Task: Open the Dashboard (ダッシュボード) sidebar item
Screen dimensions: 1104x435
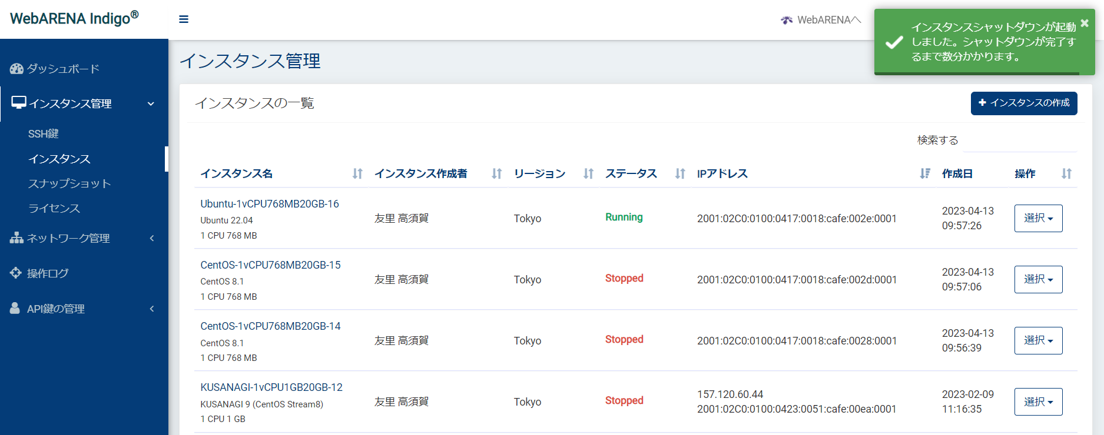Action: (63, 69)
